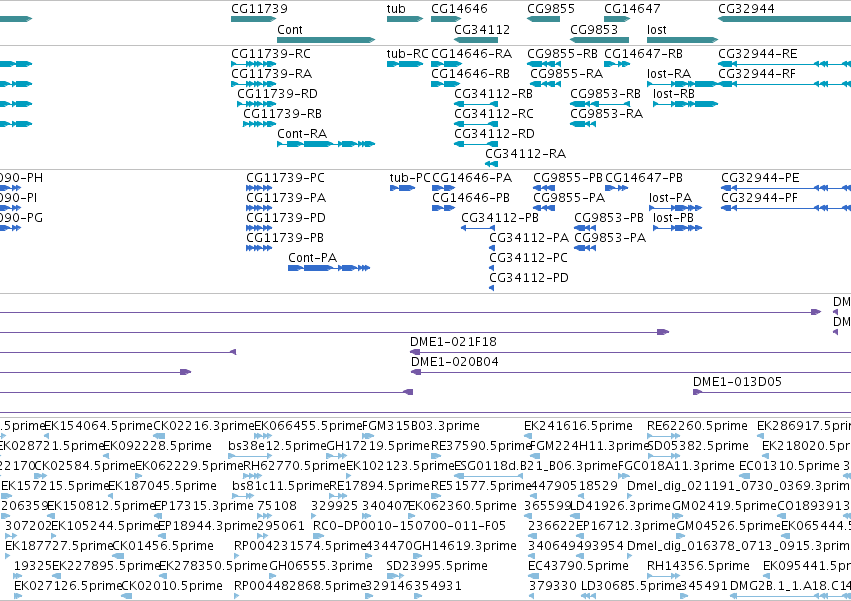This screenshot has width=851, height=601.
Task: Click the lost-RB transcript
Action: (x=685, y=104)
